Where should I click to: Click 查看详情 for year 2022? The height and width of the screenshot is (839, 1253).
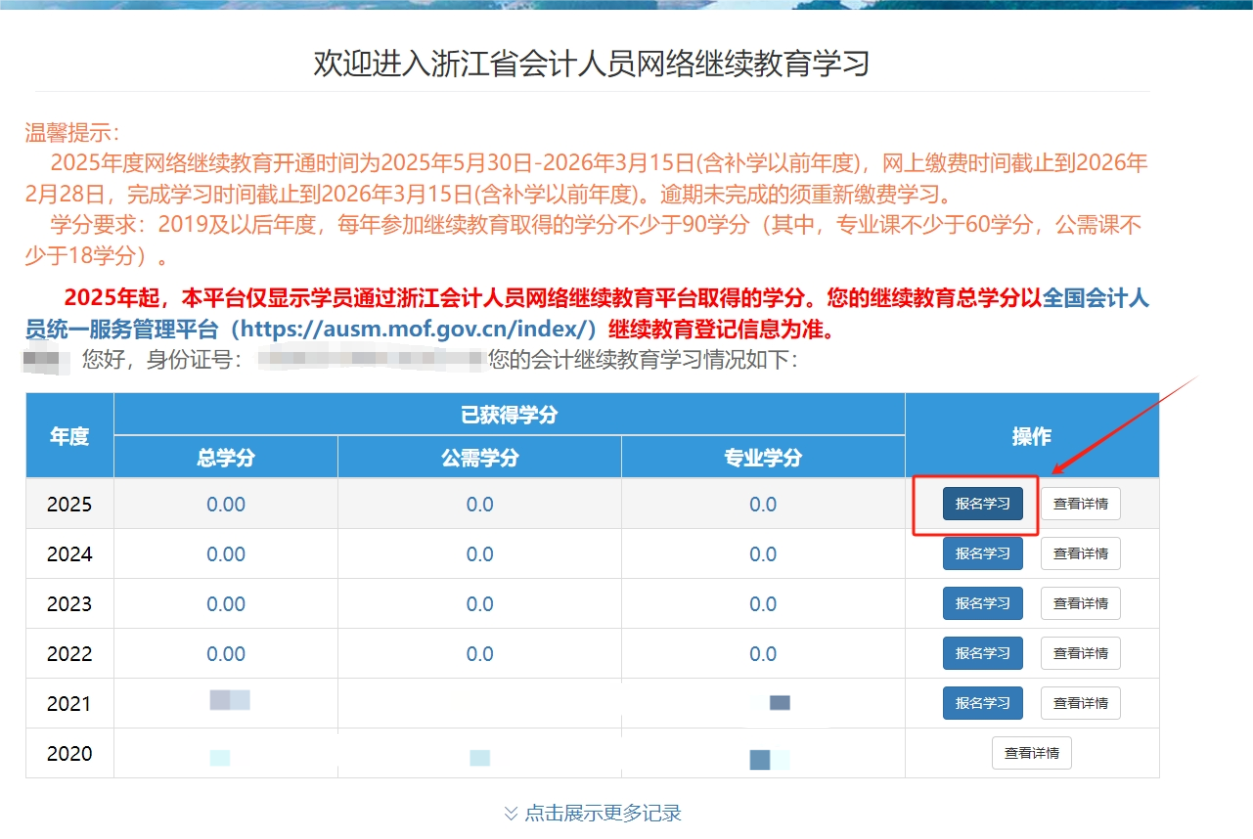[1080, 653]
